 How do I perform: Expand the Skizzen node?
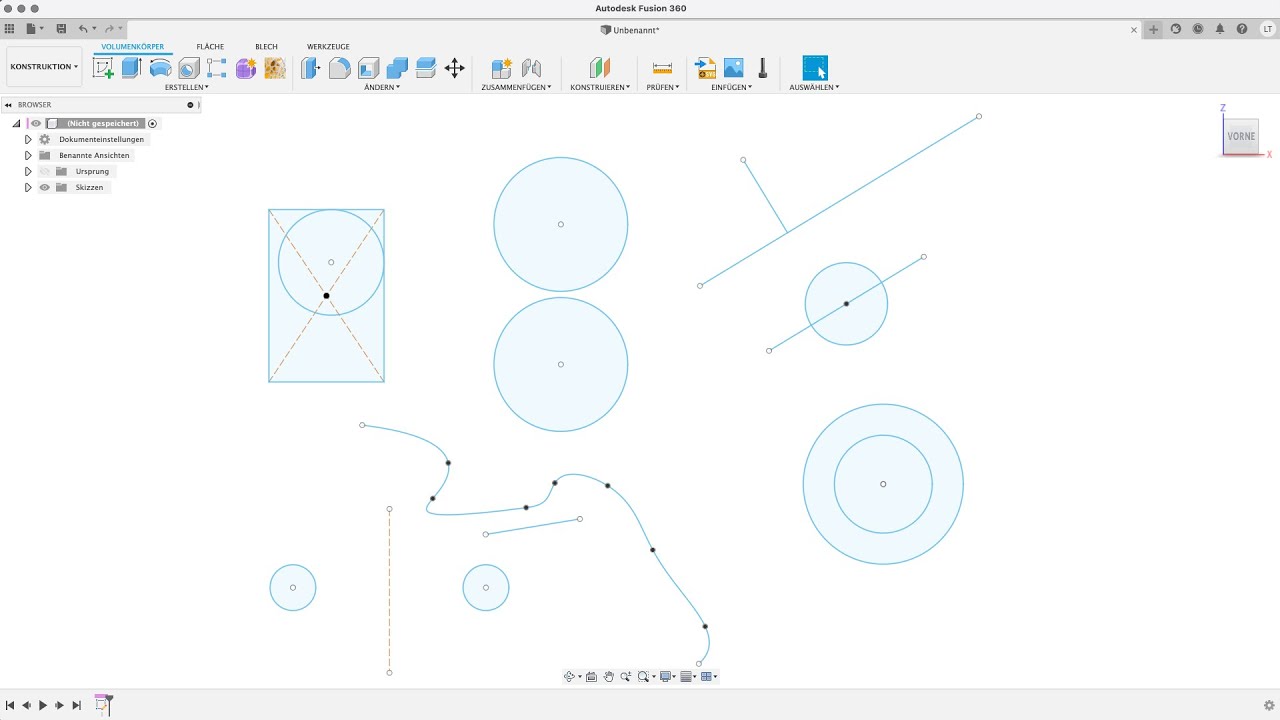pos(28,187)
